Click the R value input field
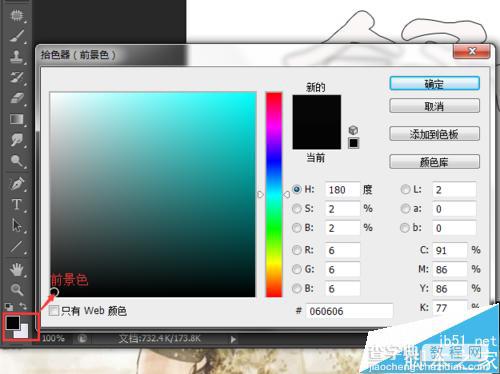The height and width of the screenshot is (374, 500). [342, 250]
